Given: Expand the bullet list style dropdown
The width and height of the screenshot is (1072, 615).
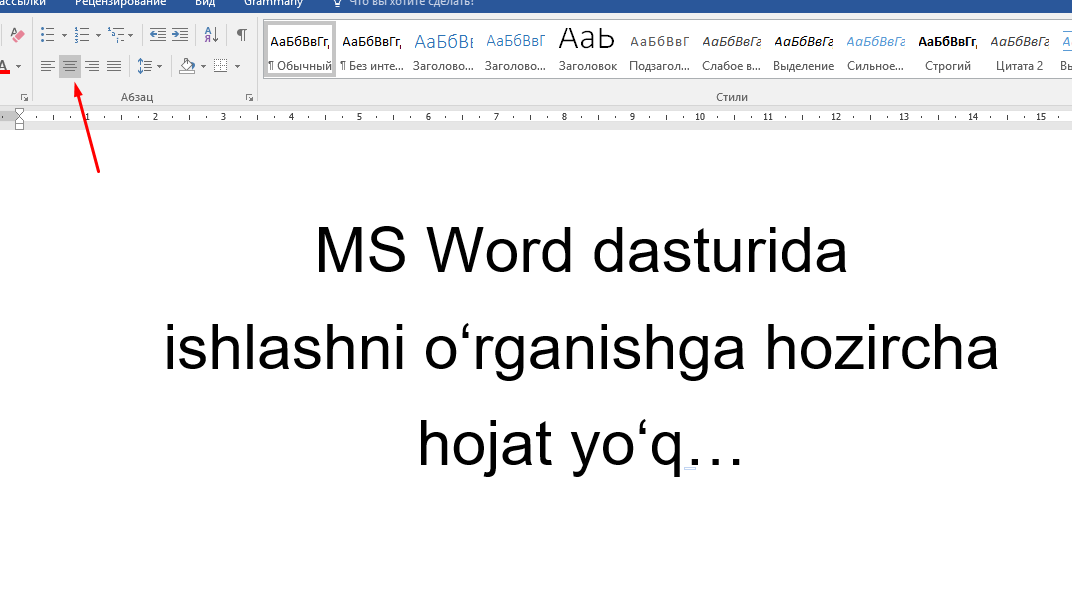Looking at the screenshot, I should (64, 35).
